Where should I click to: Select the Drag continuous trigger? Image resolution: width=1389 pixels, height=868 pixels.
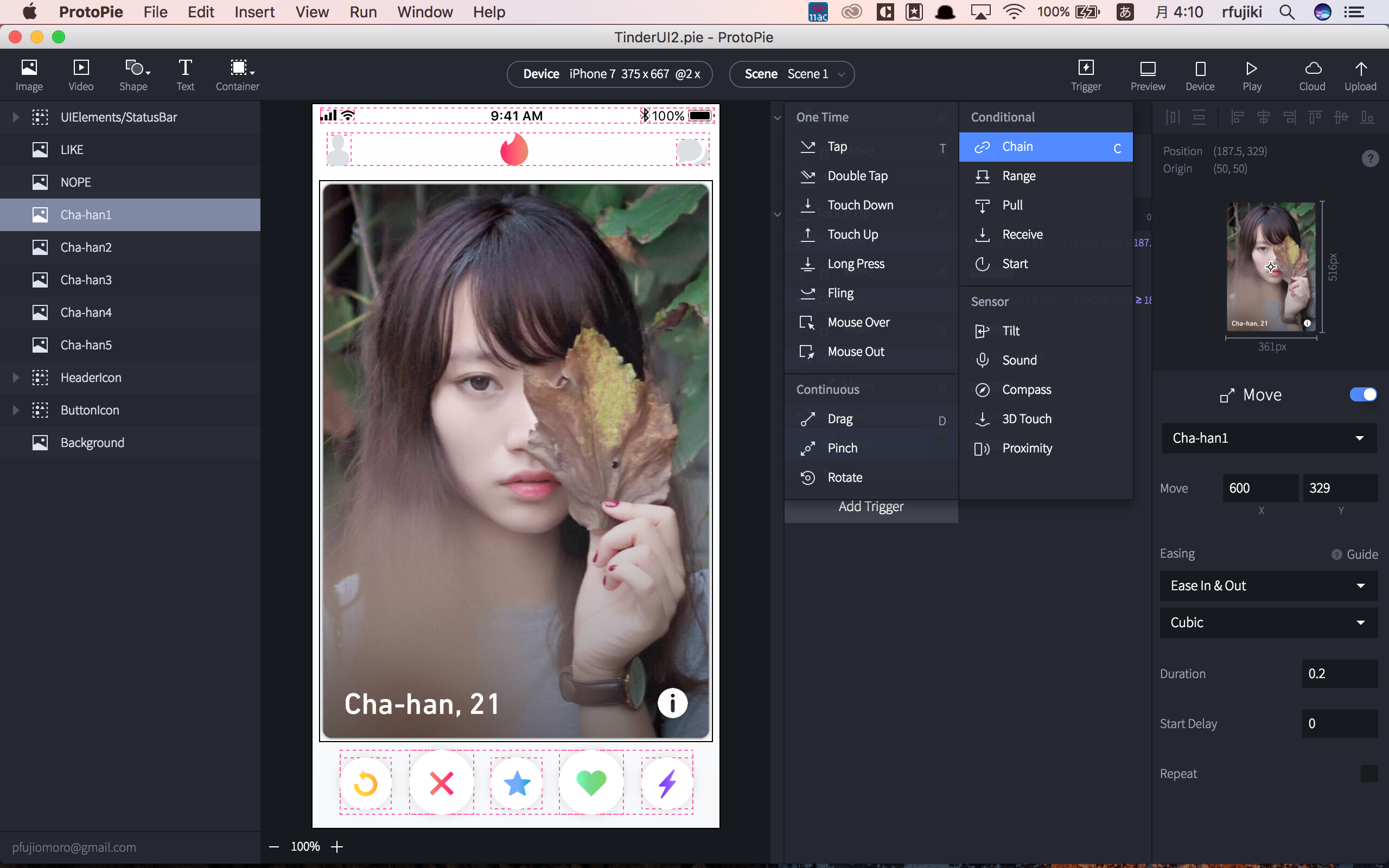click(x=840, y=418)
